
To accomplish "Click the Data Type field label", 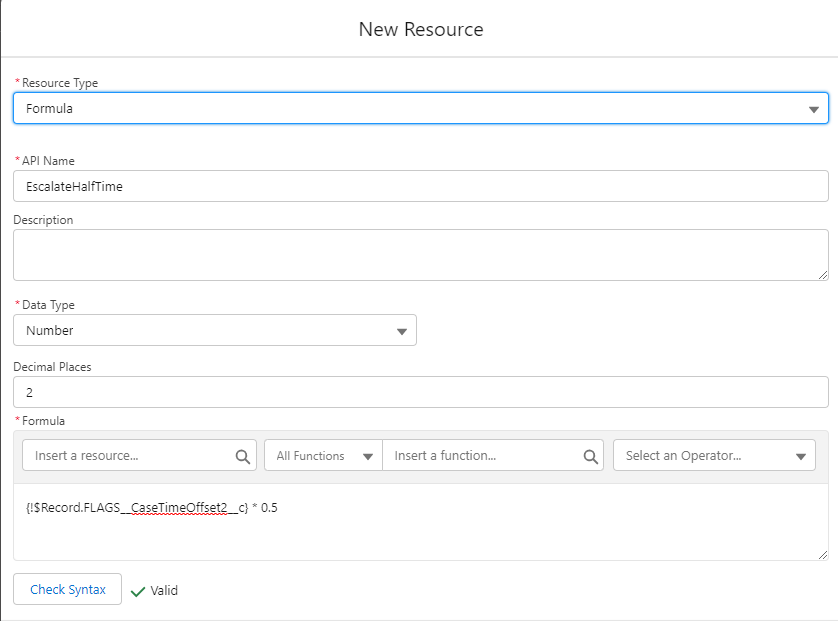I will click(x=48, y=305).
